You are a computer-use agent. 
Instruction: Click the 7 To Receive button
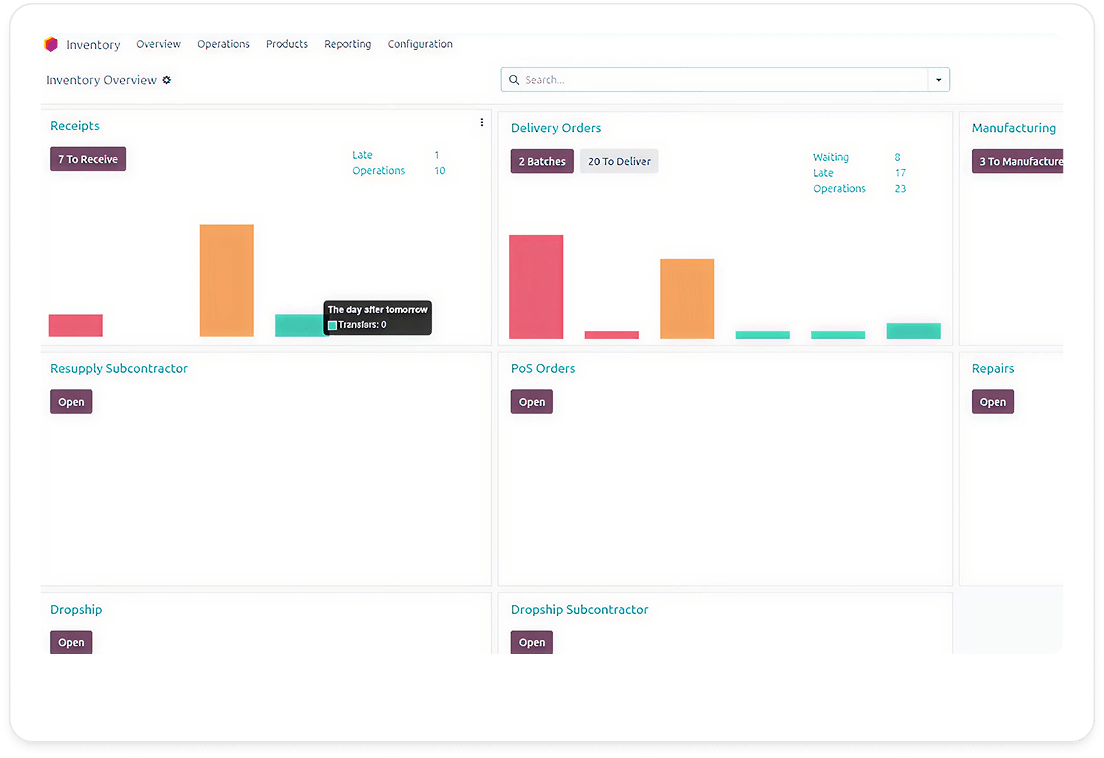pos(88,159)
